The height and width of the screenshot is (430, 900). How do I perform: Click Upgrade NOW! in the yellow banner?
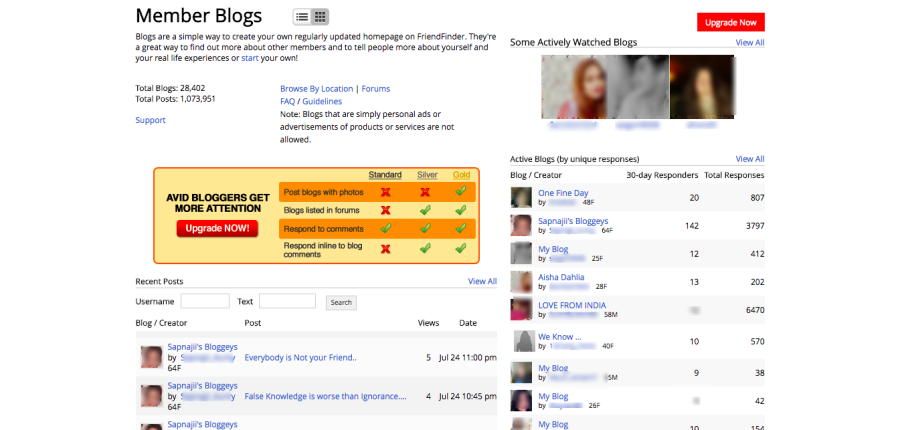(217, 228)
